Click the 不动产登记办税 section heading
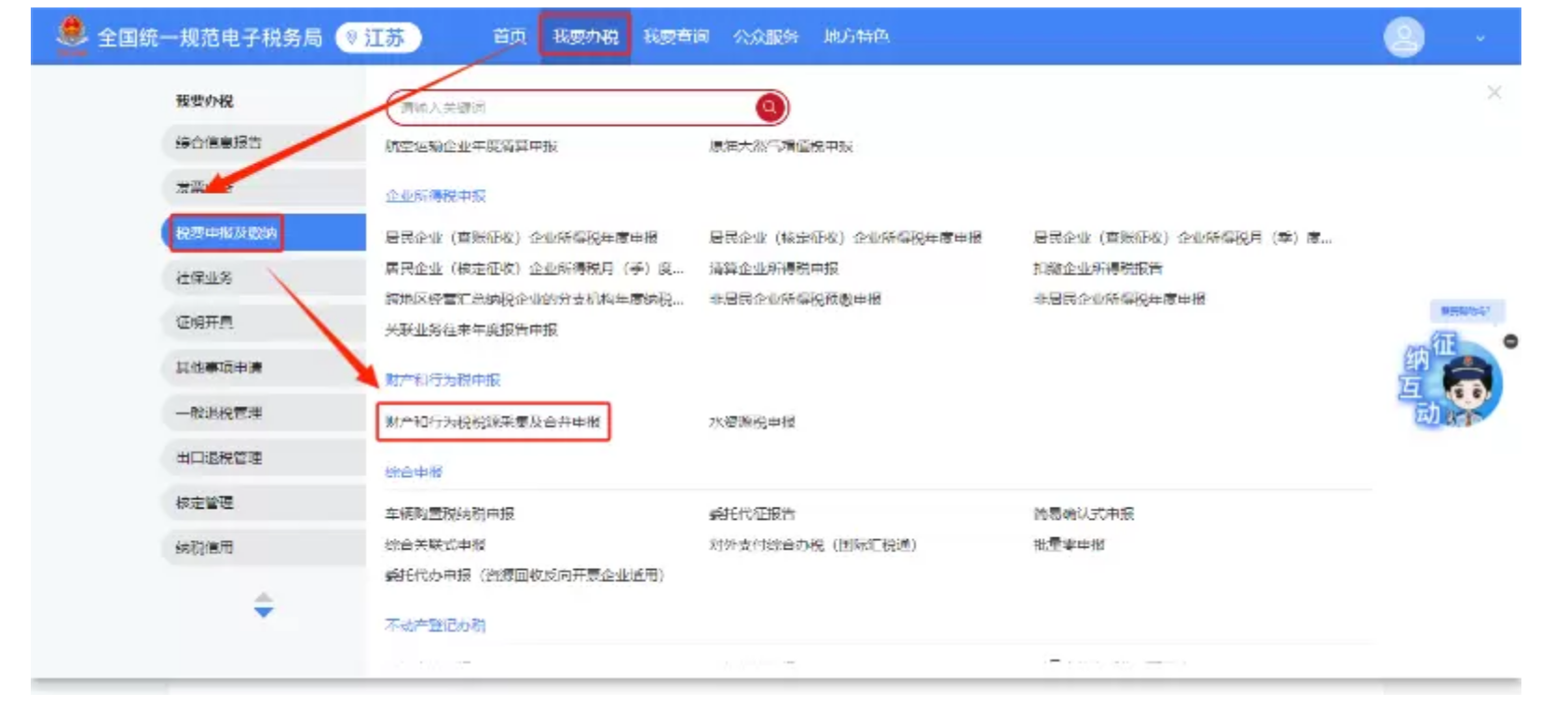 point(435,625)
